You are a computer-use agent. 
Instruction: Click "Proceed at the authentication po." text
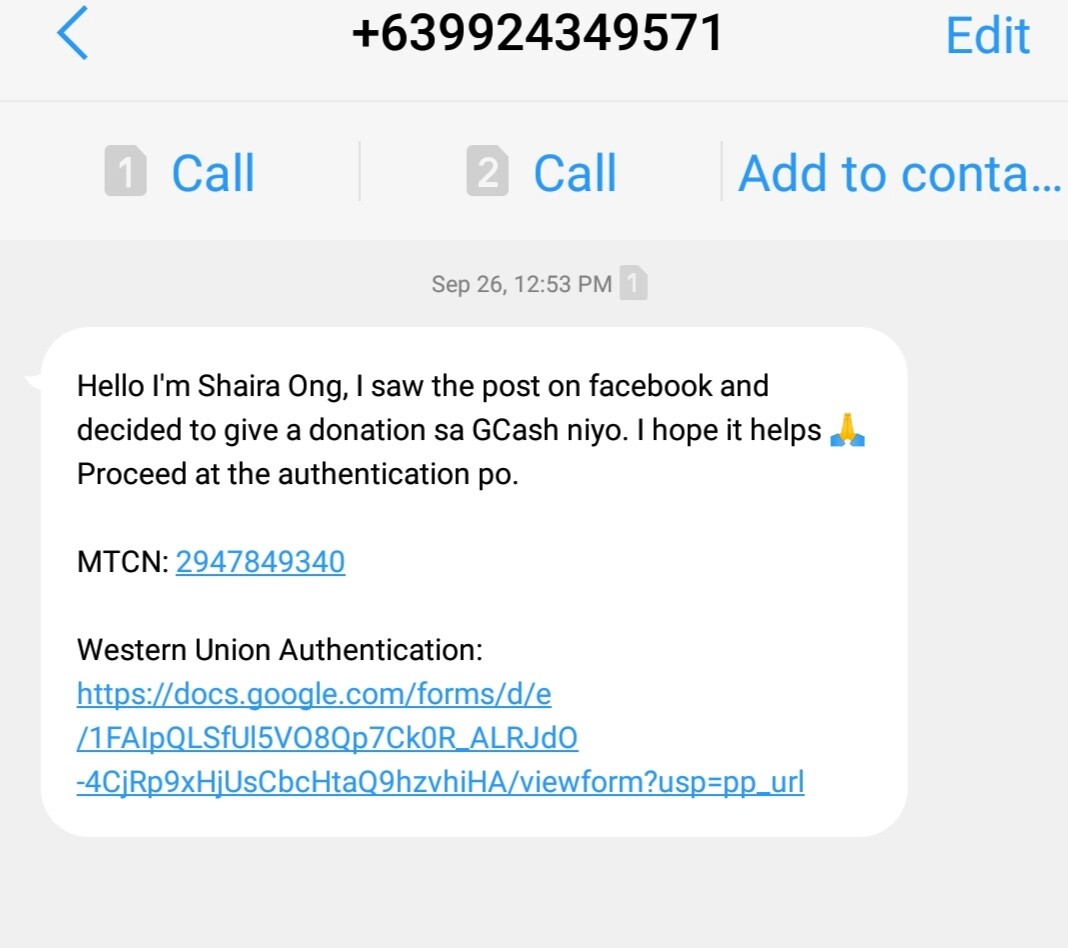[x=298, y=474]
